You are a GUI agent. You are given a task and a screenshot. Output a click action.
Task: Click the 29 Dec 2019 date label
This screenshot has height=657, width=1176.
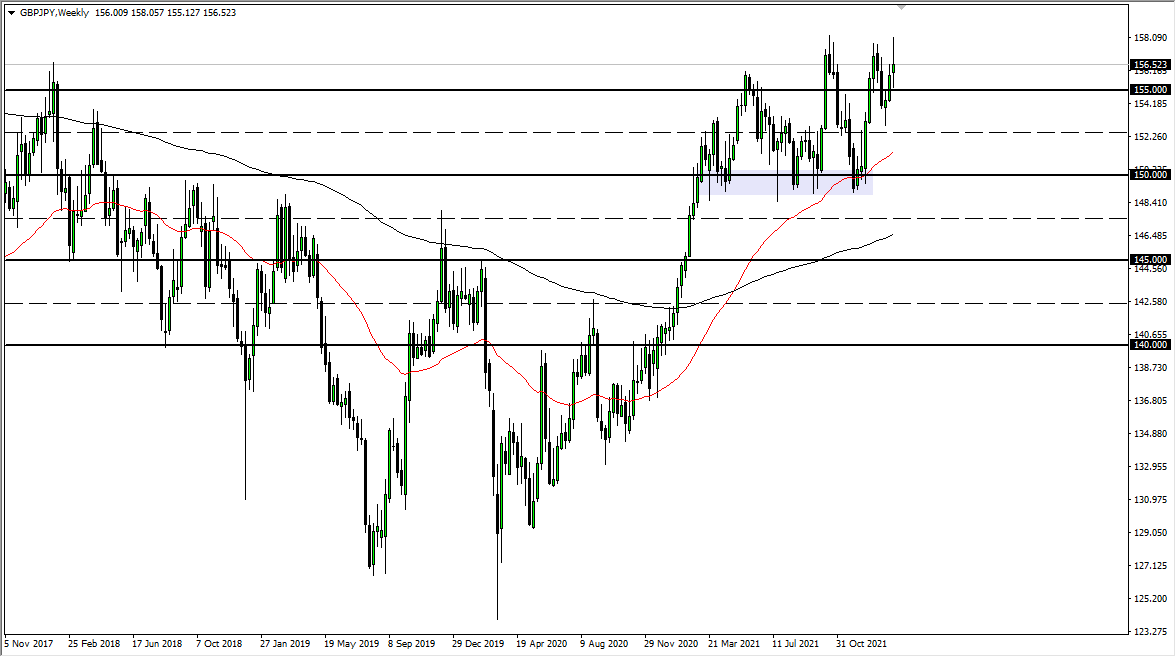[477, 645]
